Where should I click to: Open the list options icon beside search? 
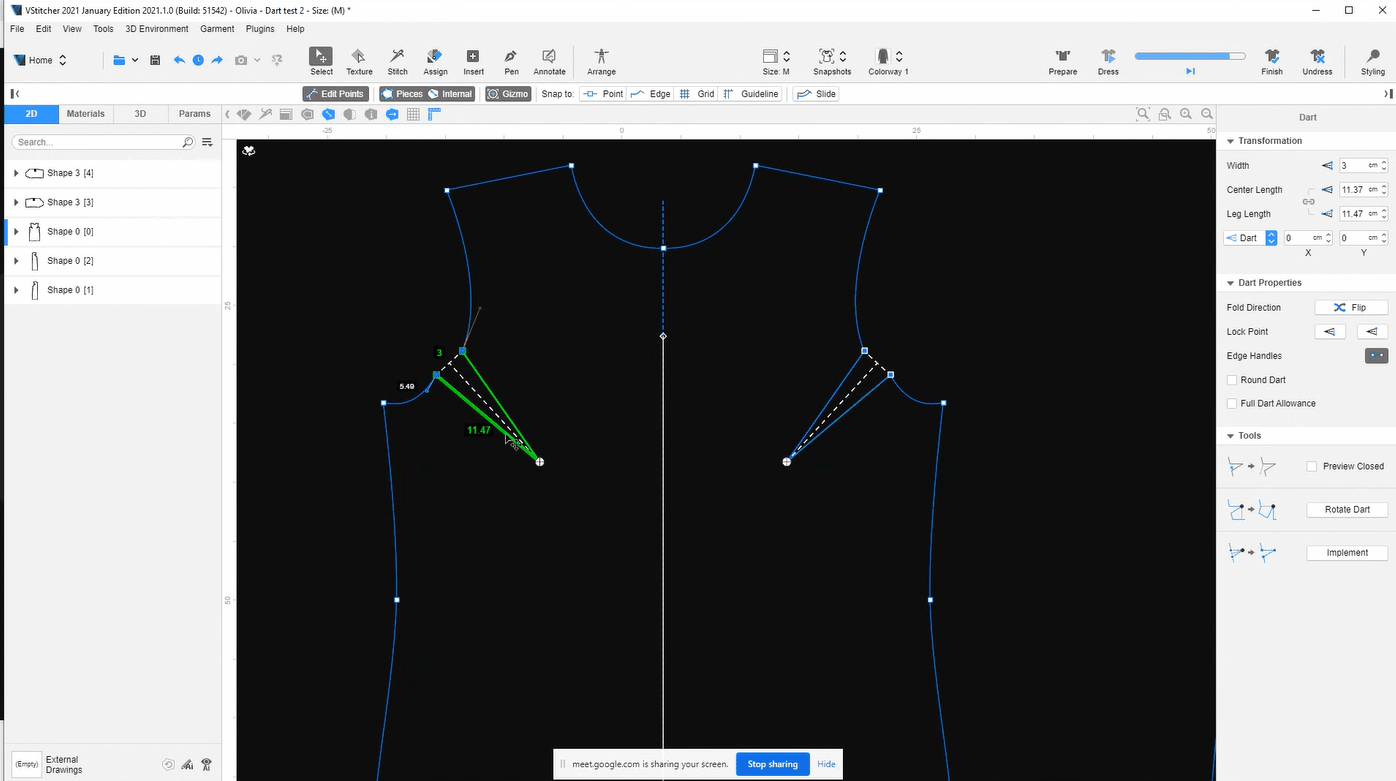208,142
